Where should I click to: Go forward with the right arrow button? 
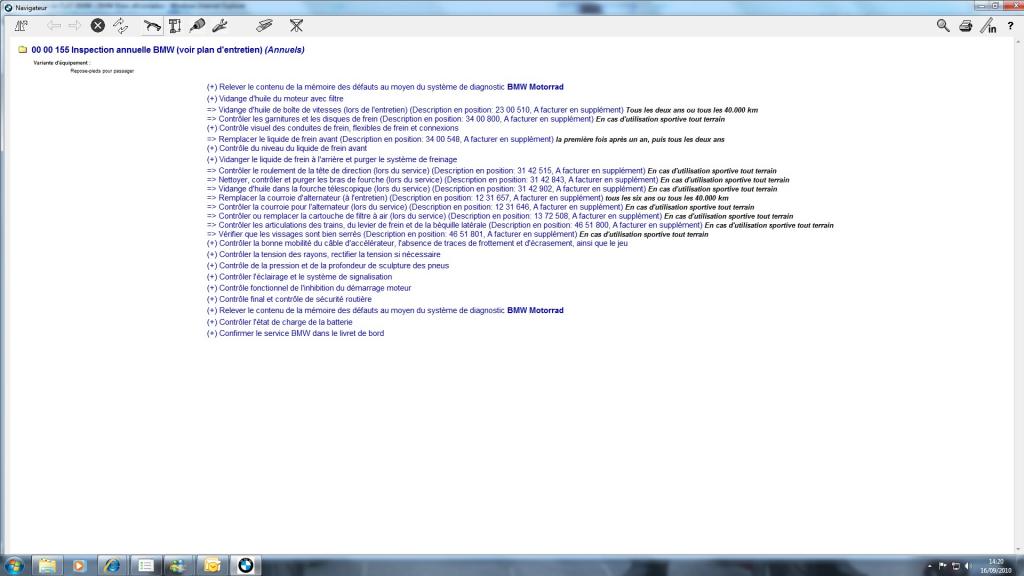[x=75, y=25]
